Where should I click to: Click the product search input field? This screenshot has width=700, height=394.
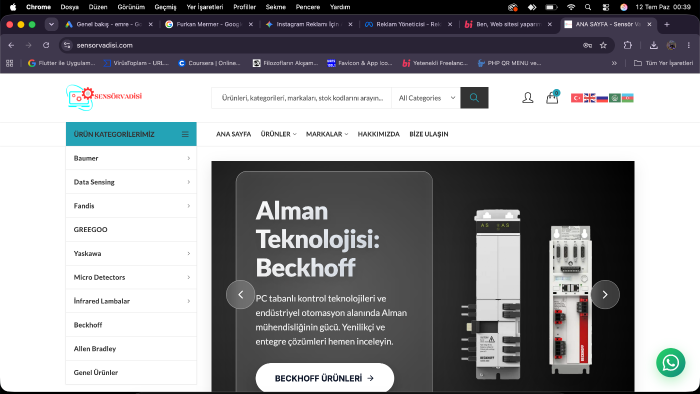point(302,98)
